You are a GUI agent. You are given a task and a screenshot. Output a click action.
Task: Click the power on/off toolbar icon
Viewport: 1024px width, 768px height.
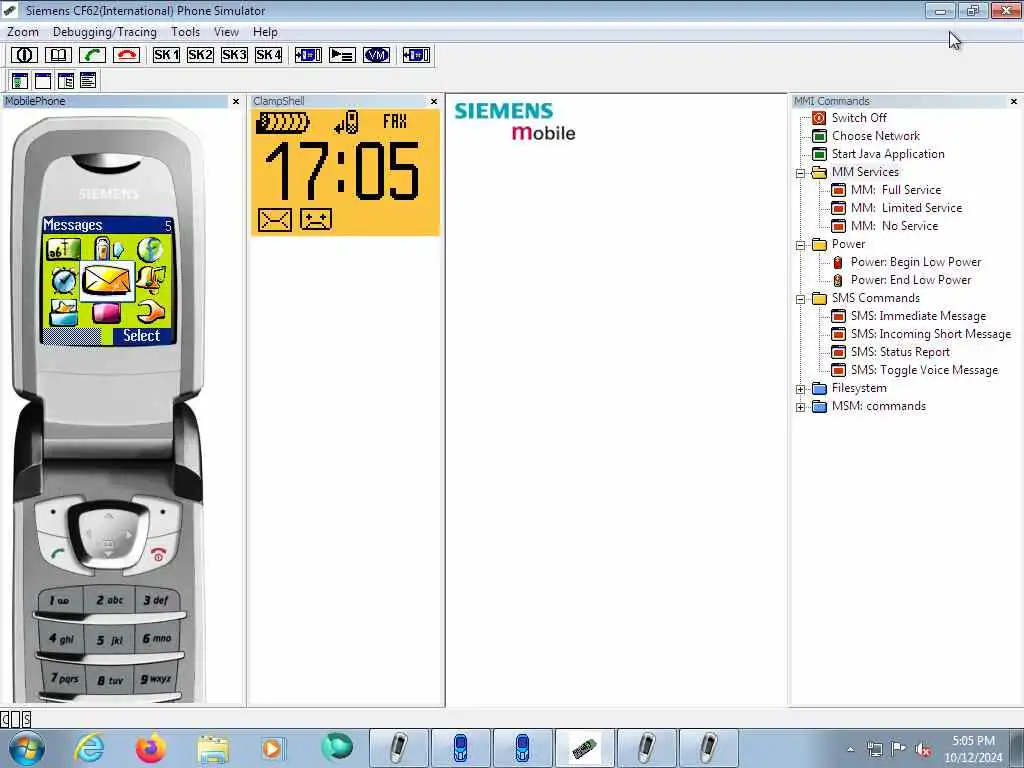(x=24, y=55)
